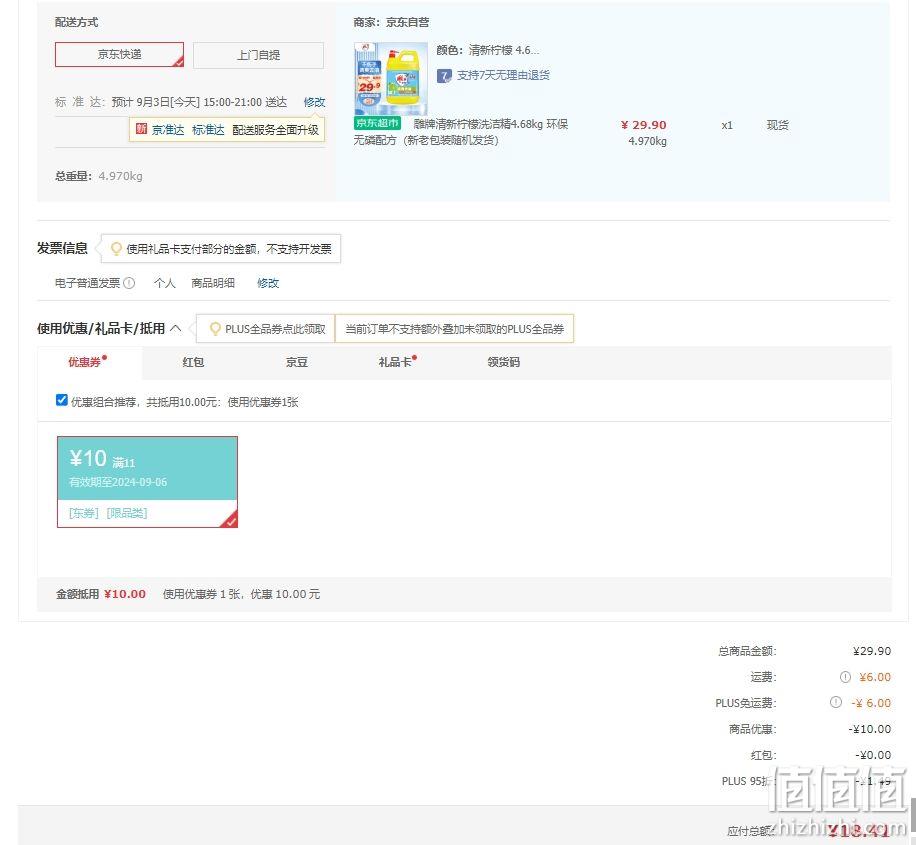The width and height of the screenshot is (916, 845).
Task: Click product price ¥ 29.90
Action: click(644, 125)
